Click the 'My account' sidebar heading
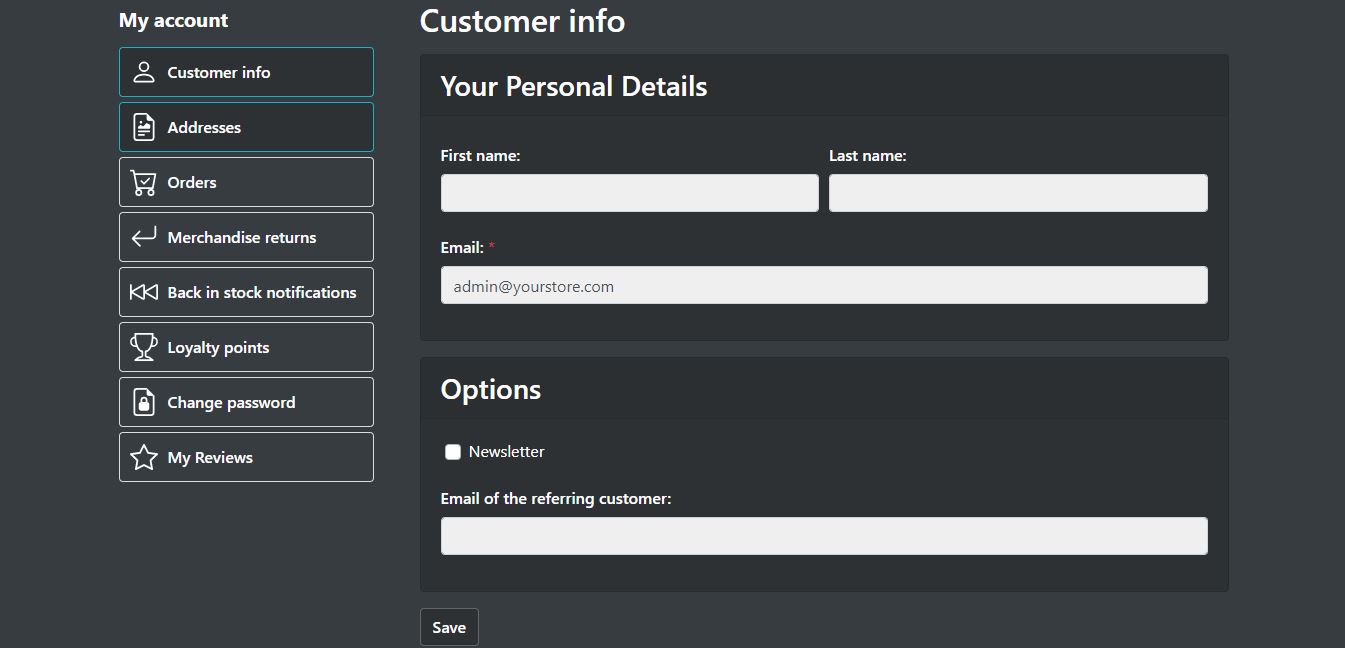The height and width of the screenshot is (648, 1345). point(173,20)
